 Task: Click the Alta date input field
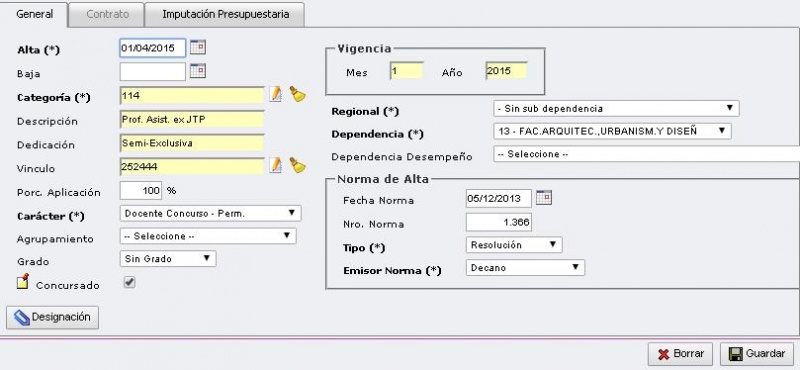coord(153,48)
